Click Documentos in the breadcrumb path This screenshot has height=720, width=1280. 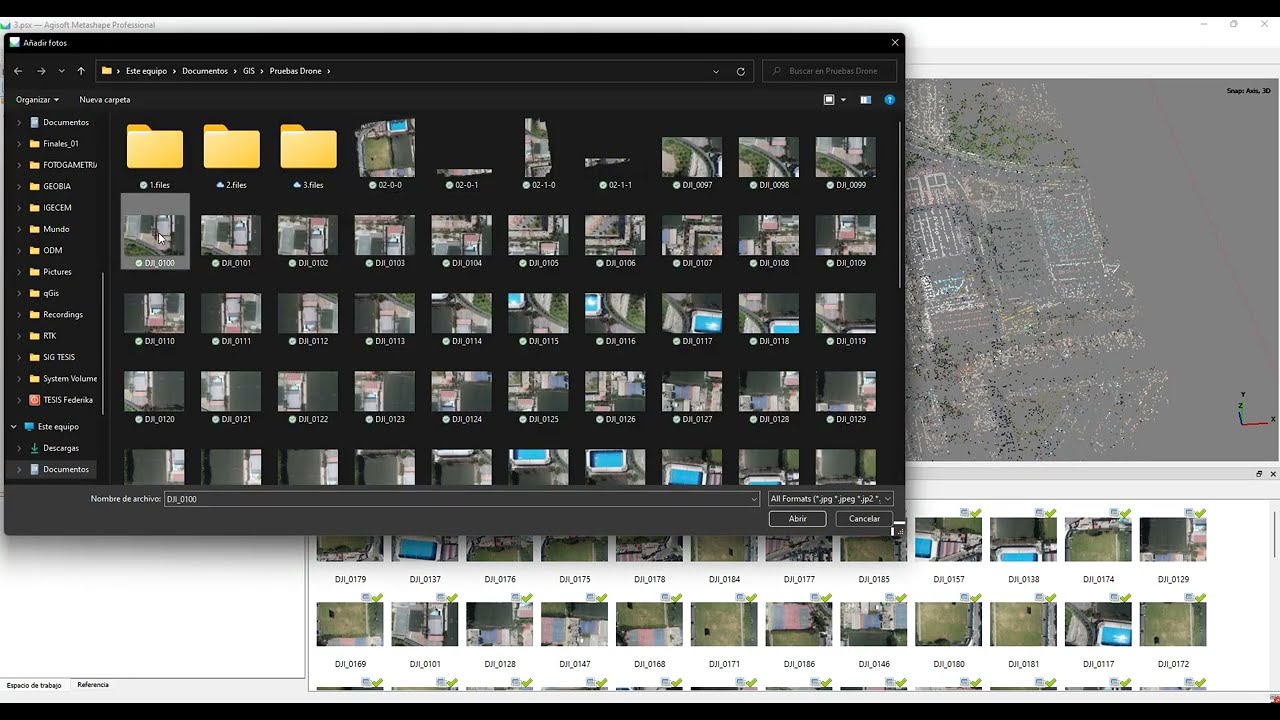pos(205,71)
